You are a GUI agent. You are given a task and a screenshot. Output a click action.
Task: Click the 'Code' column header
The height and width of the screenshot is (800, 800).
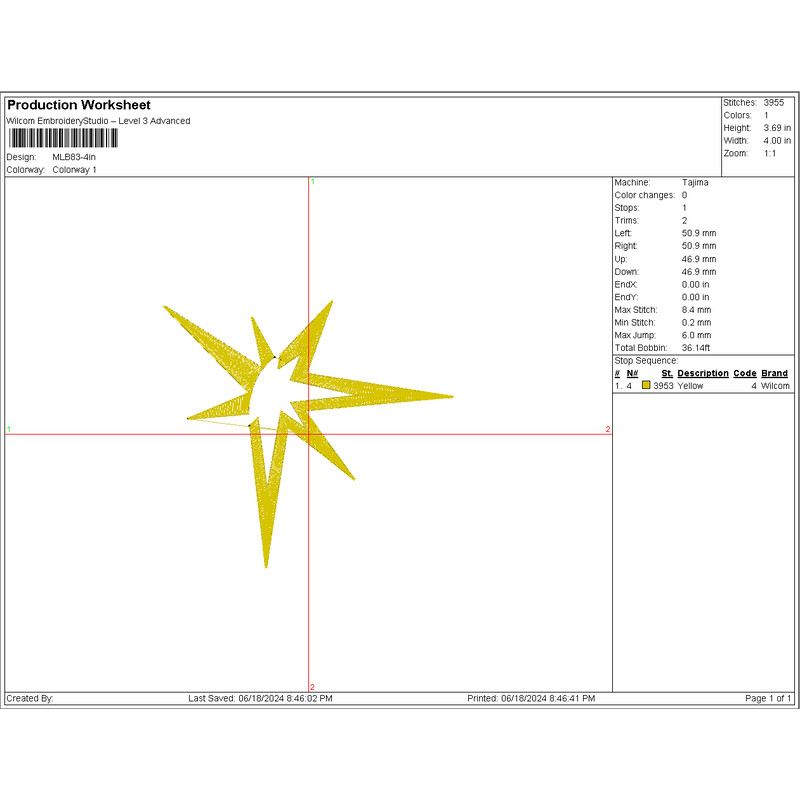coord(744,373)
